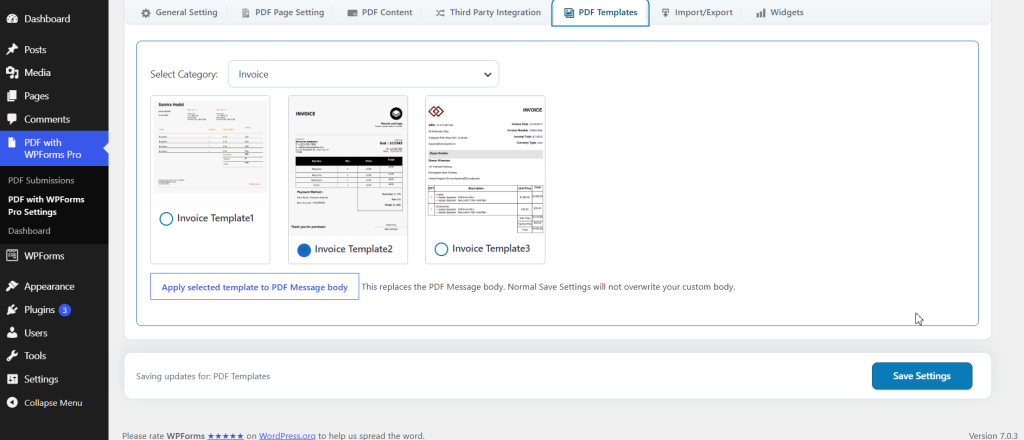The height and width of the screenshot is (440, 1024).
Task: Click the page icon on PDF Page Setting tab
Action: (246, 12)
